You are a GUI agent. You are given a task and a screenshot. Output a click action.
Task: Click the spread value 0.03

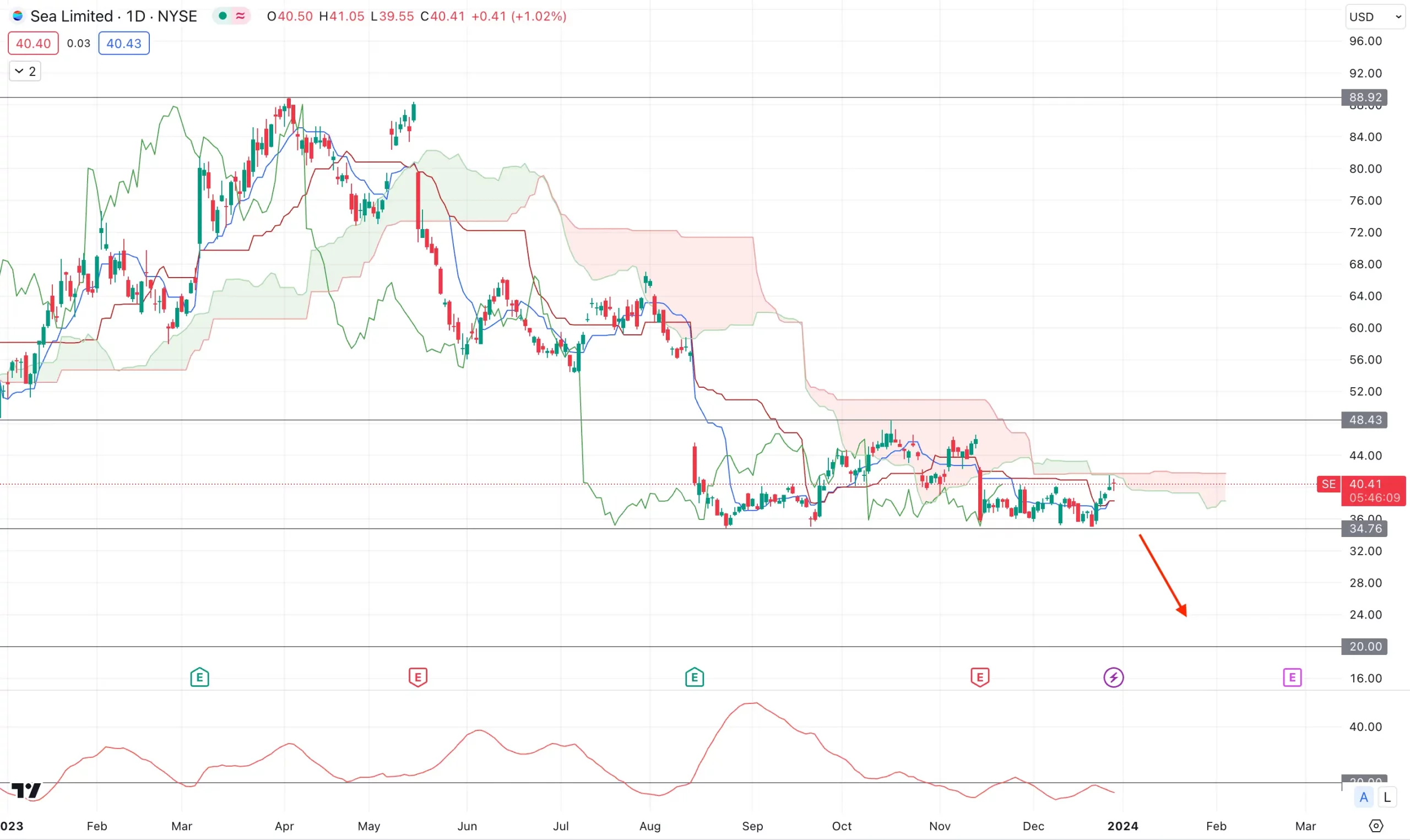click(79, 44)
